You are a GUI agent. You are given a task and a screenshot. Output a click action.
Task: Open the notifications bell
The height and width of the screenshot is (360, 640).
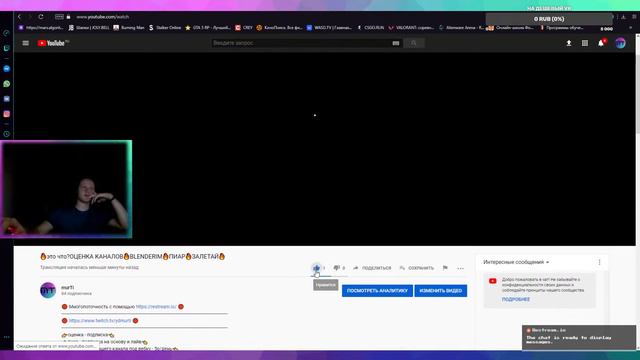click(x=601, y=43)
